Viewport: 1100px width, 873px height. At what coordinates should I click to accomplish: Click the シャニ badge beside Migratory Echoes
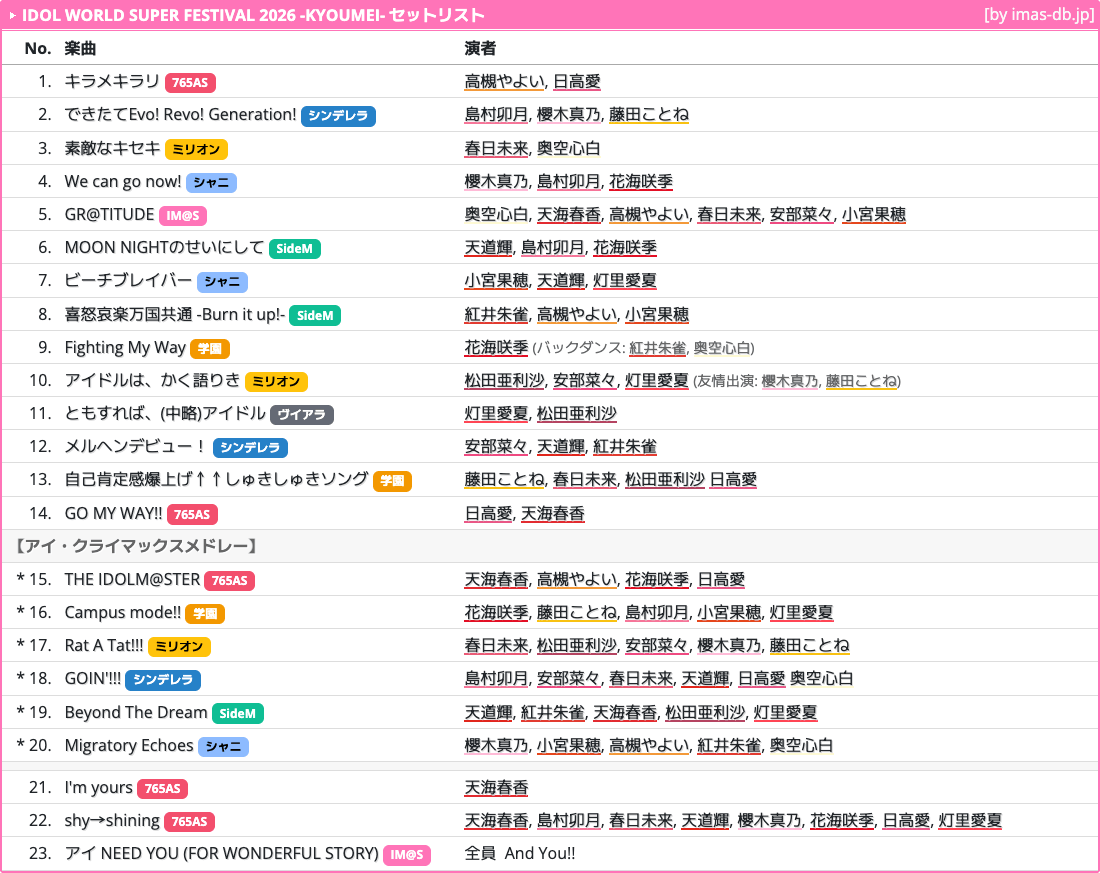(224, 746)
